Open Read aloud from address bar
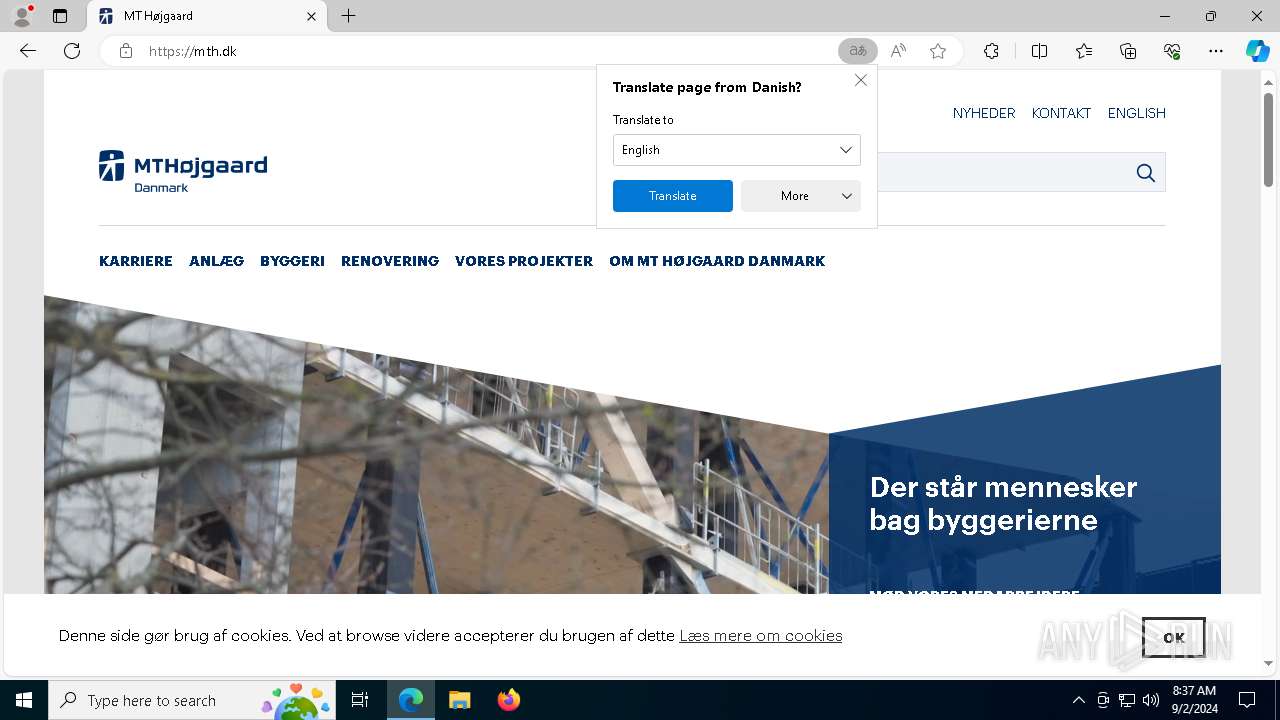The height and width of the screenshot is (720, 1280). pos(898,51)
